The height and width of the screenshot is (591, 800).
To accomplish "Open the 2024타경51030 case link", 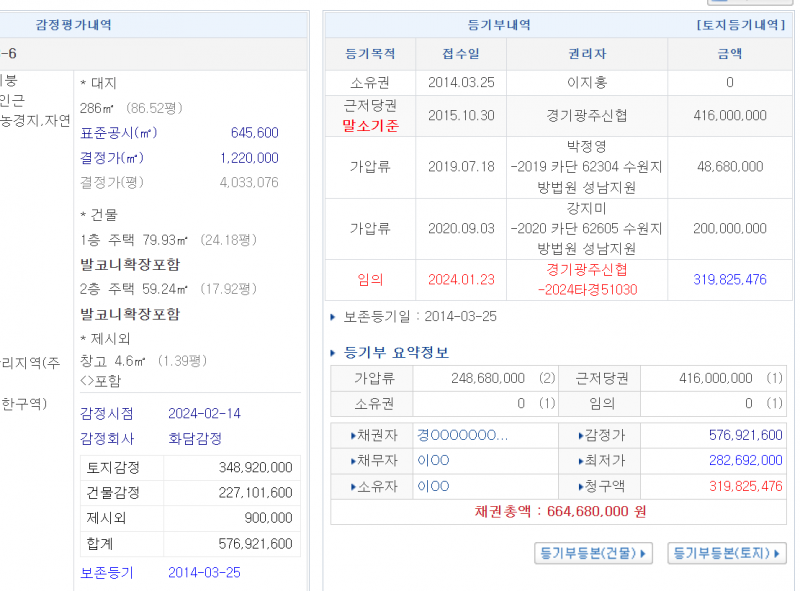I will click(587, 290).
